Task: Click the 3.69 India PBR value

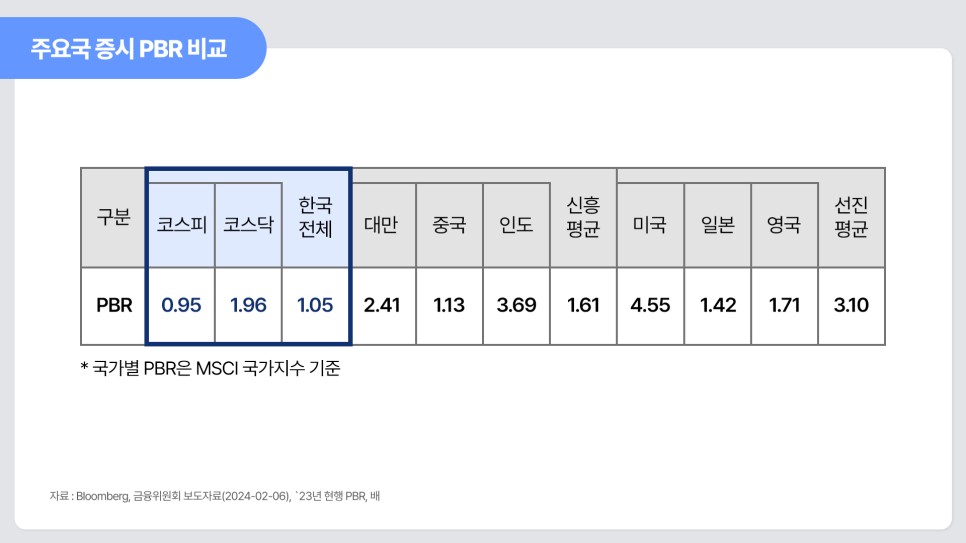Action: 516,306
